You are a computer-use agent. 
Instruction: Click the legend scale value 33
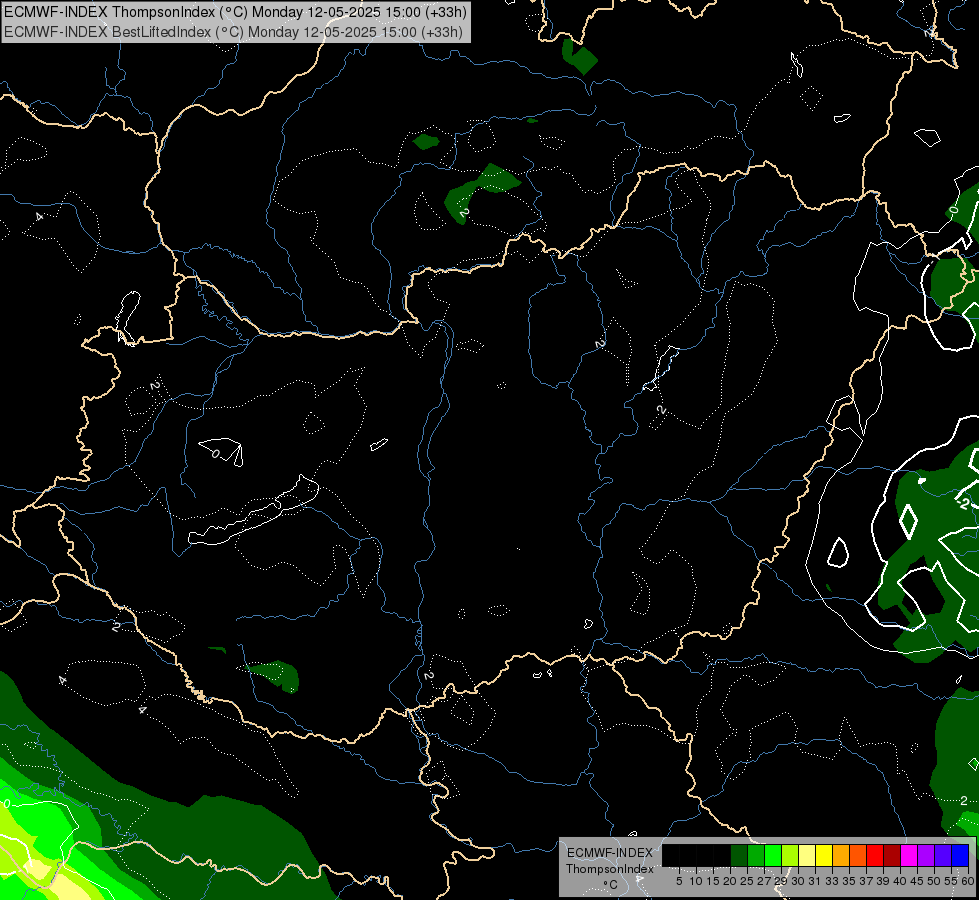point(832,881)
